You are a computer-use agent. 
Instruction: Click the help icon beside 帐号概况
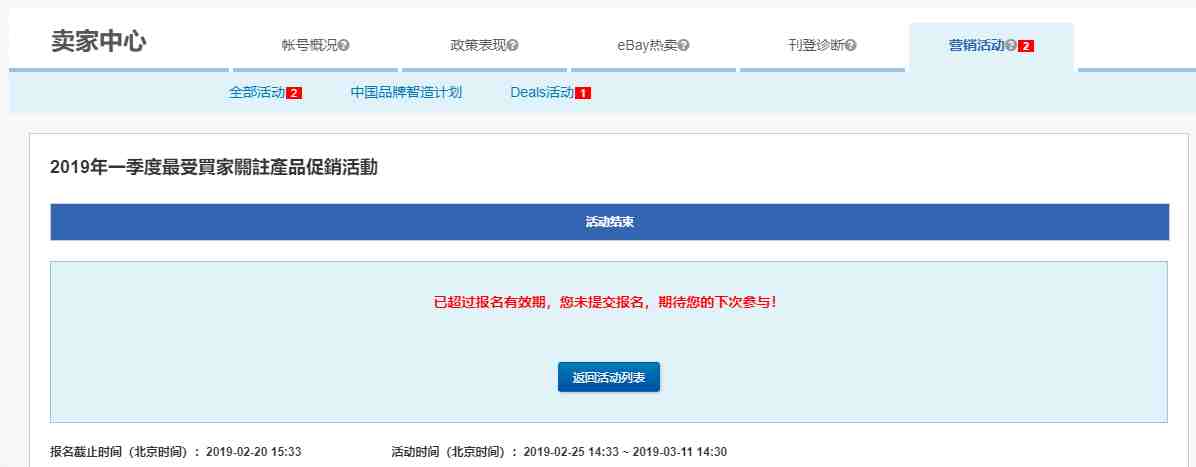(344, 46)
